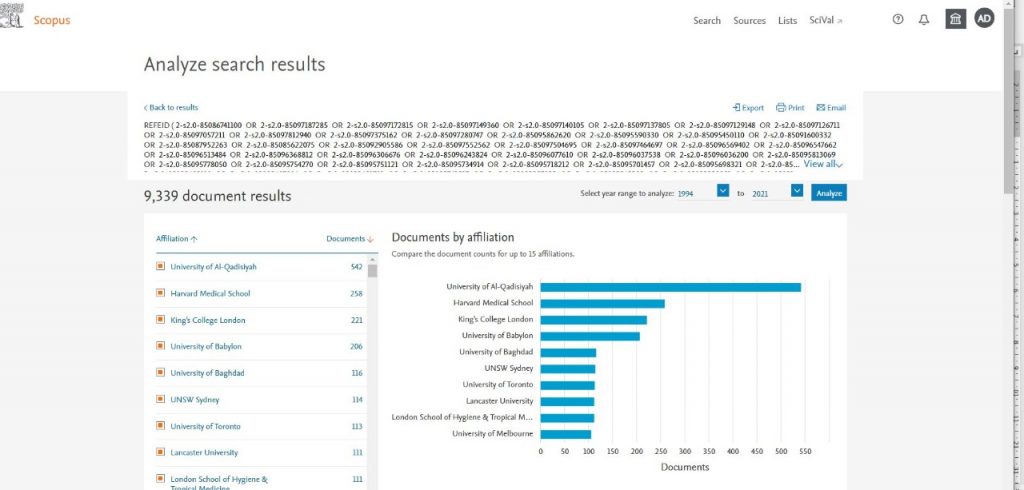Open the SciVal menu link

click(825, 20)
